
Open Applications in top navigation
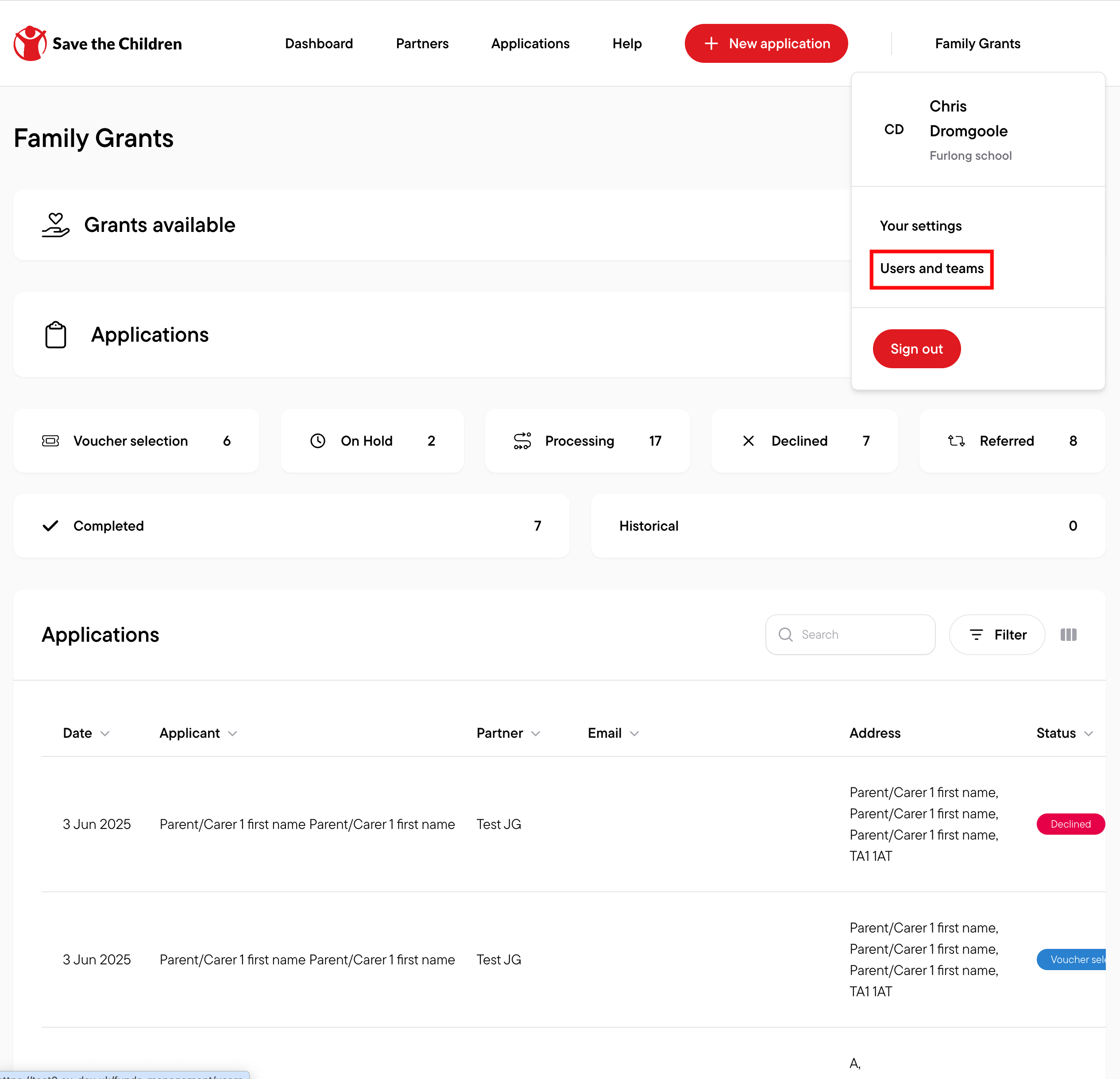(530, 43)
